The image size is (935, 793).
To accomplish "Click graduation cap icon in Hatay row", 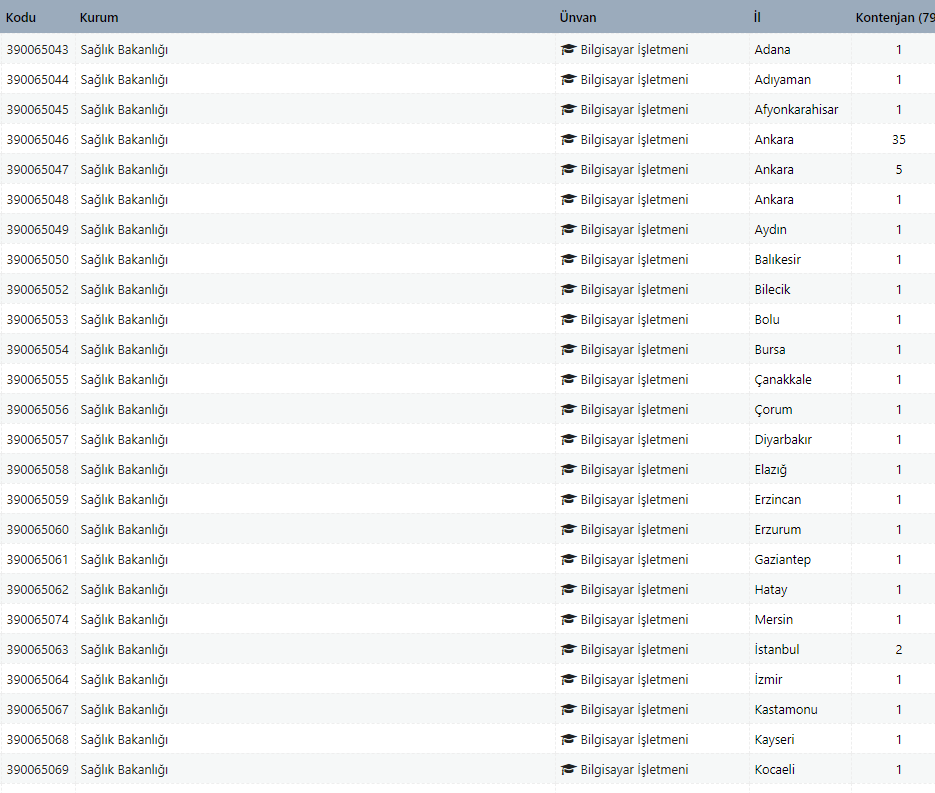I will click(568, 590).
